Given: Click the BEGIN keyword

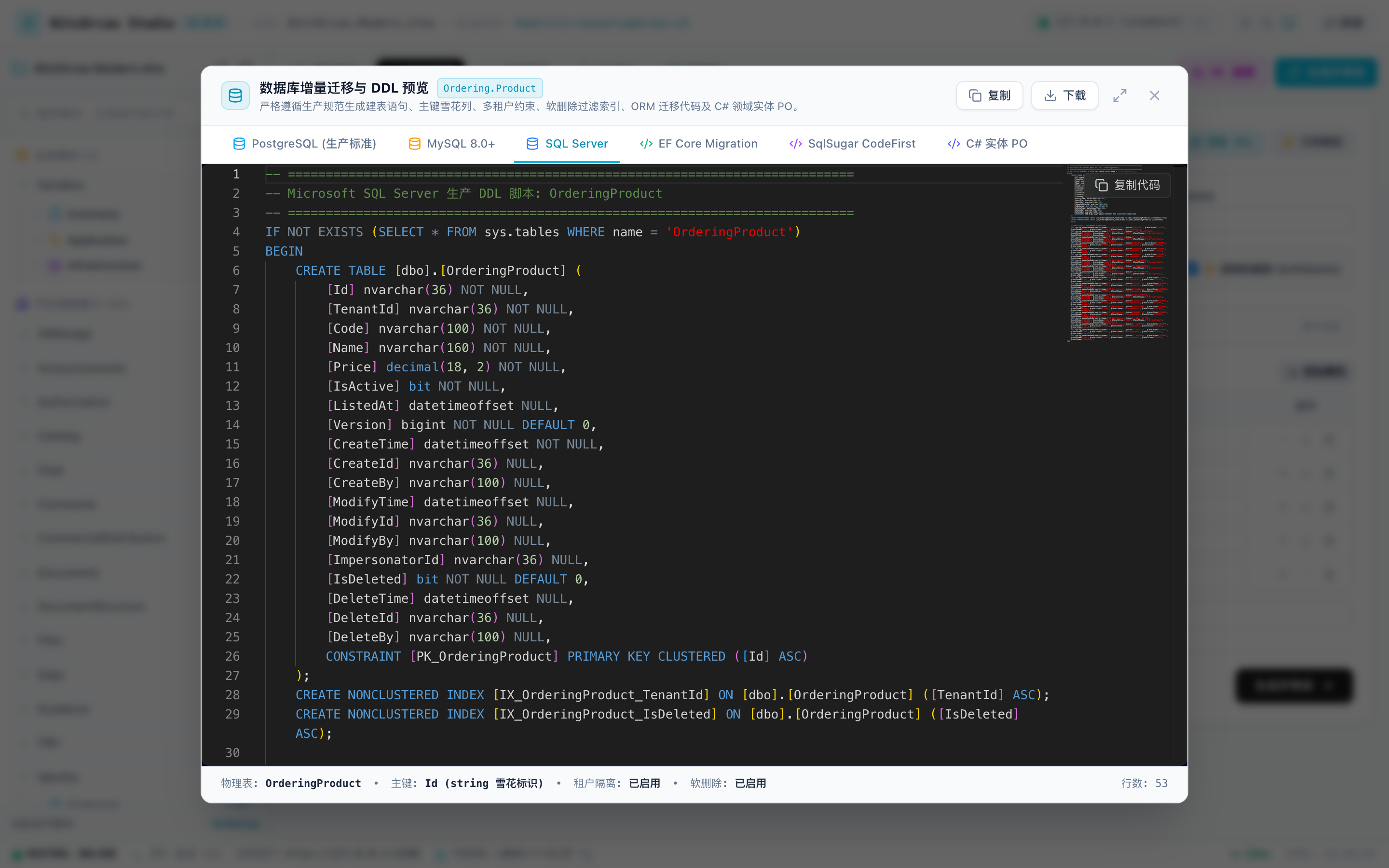Looking at the screenshot, I should (x=284, y=251).
